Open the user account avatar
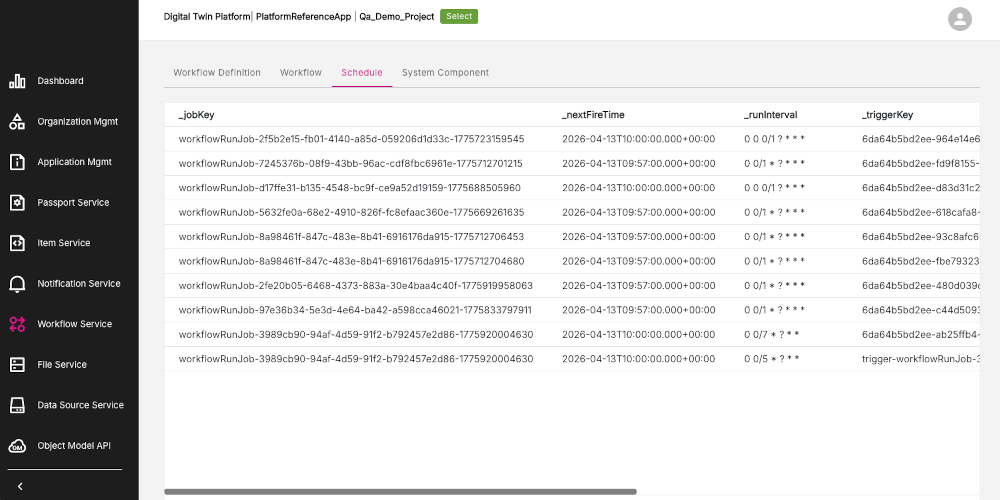1000x500 pixels. click(x=959, y=19)
